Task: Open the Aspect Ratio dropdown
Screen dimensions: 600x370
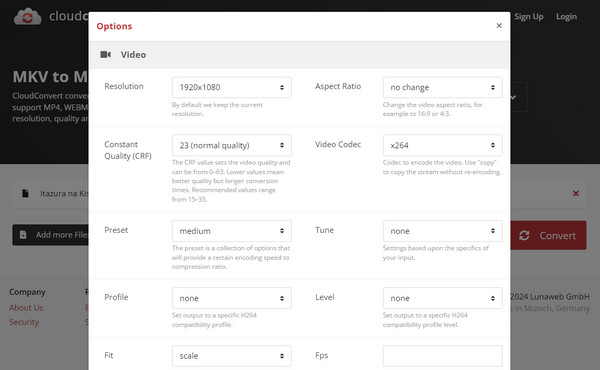Action: pyautogui.click(x=442, y=87)
